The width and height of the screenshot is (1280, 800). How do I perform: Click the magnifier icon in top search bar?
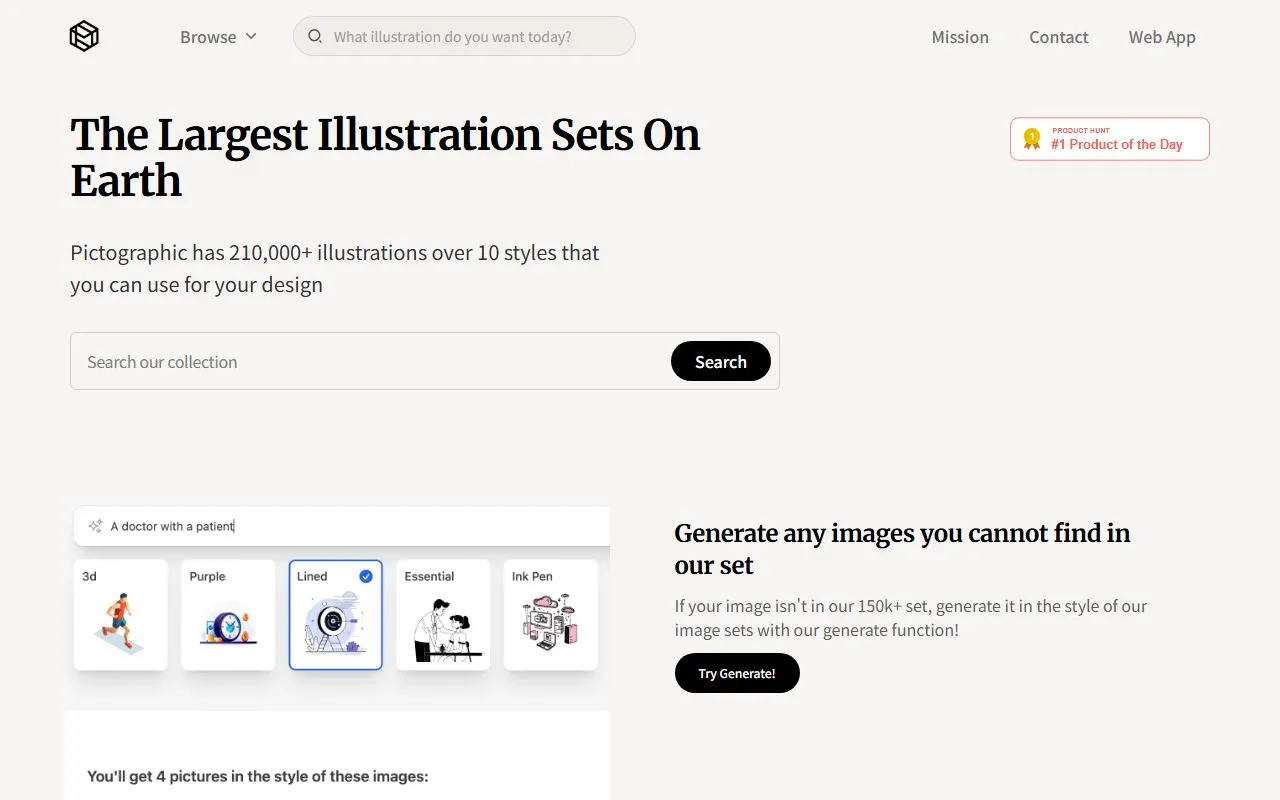[315, 37]
